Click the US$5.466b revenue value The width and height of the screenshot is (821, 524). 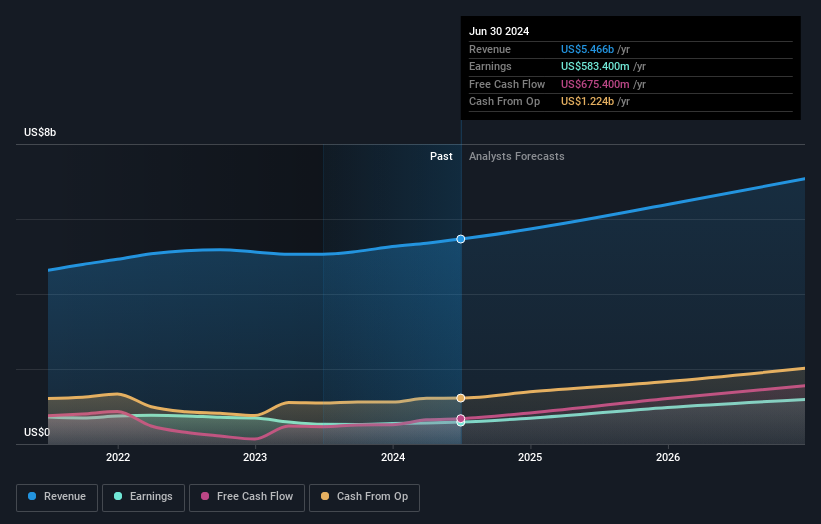(587, 49)
